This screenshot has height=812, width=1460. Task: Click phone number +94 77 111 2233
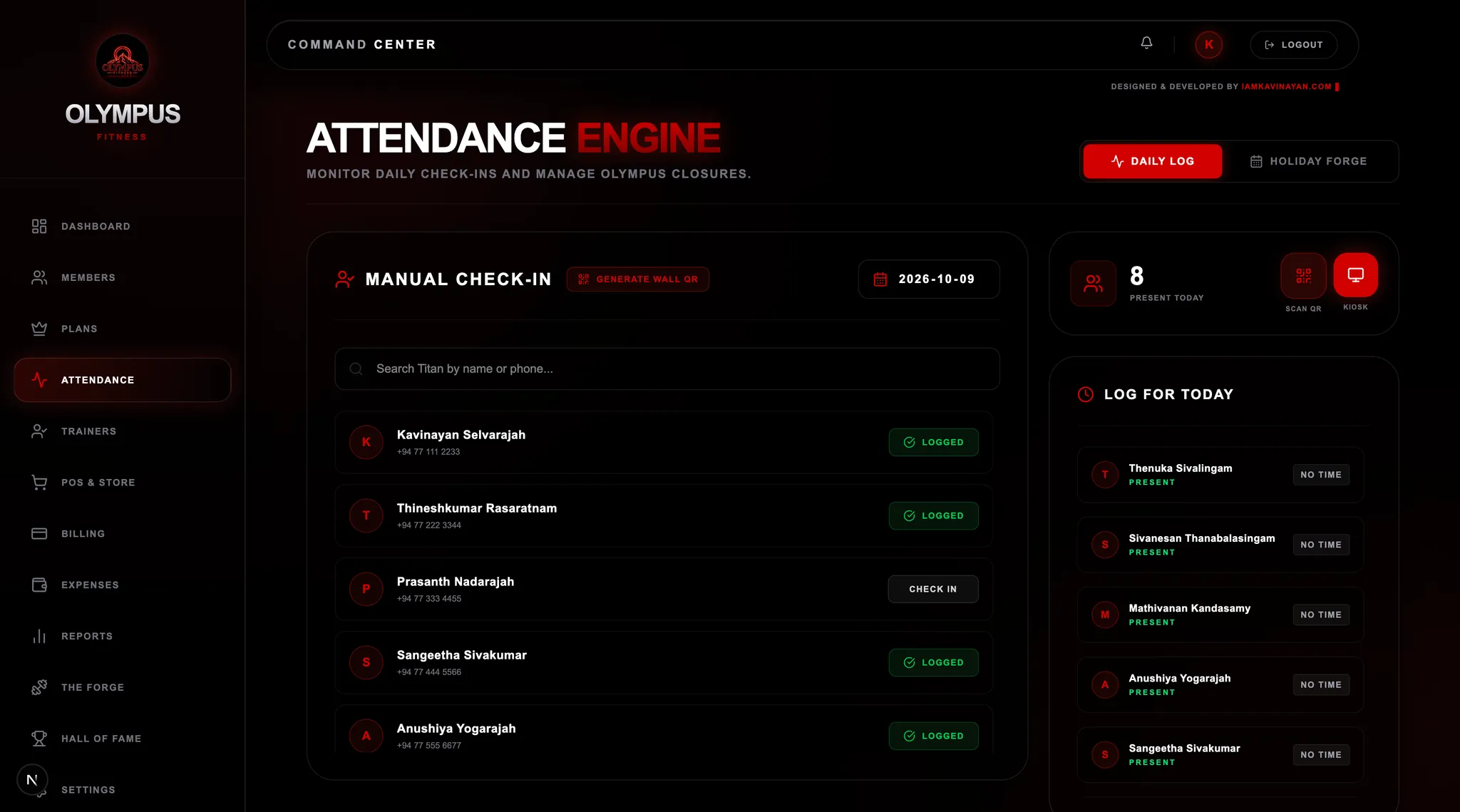[428, 452]
